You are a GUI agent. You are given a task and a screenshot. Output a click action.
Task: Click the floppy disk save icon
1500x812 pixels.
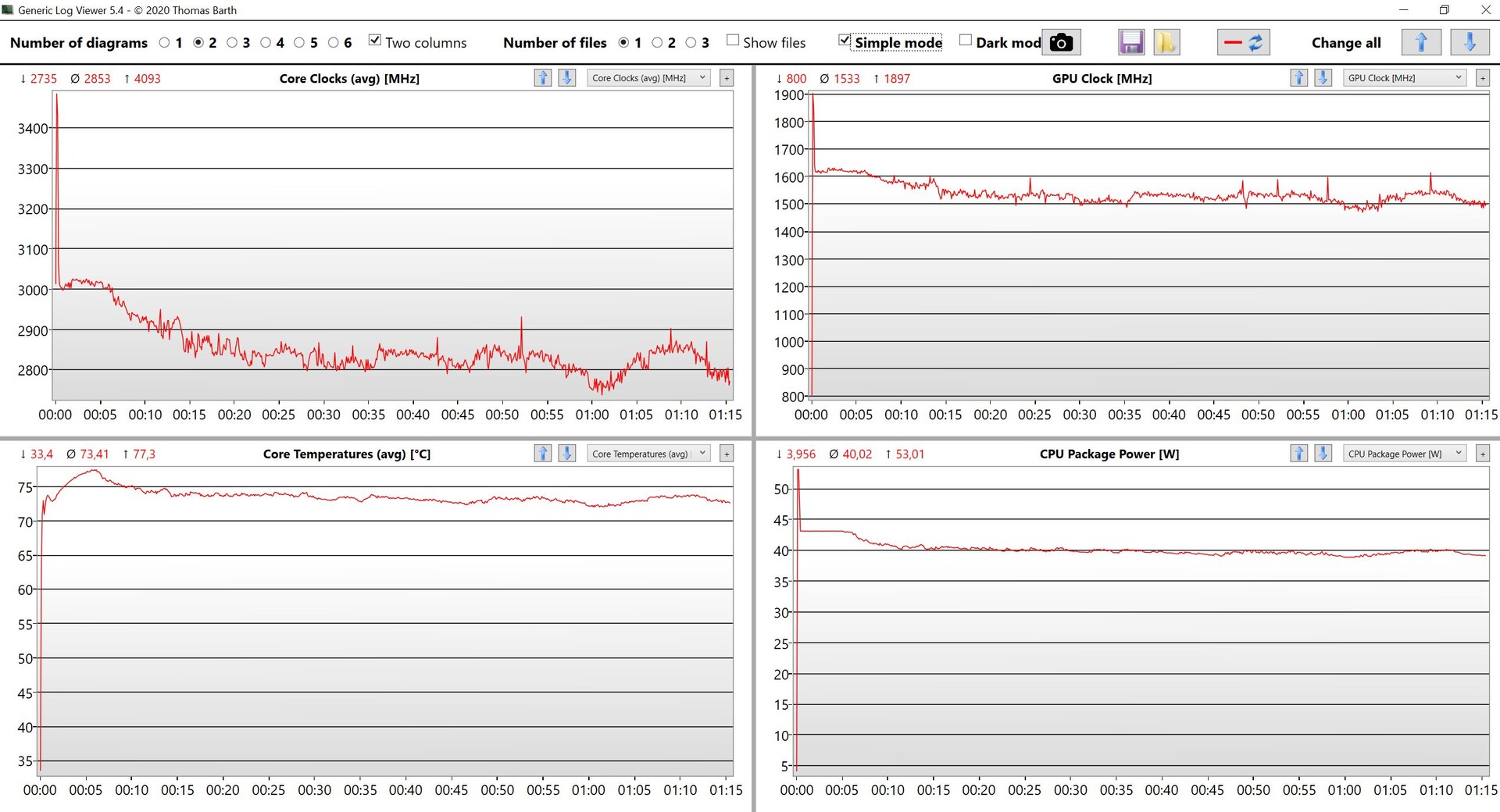(x=1130, y=42)
